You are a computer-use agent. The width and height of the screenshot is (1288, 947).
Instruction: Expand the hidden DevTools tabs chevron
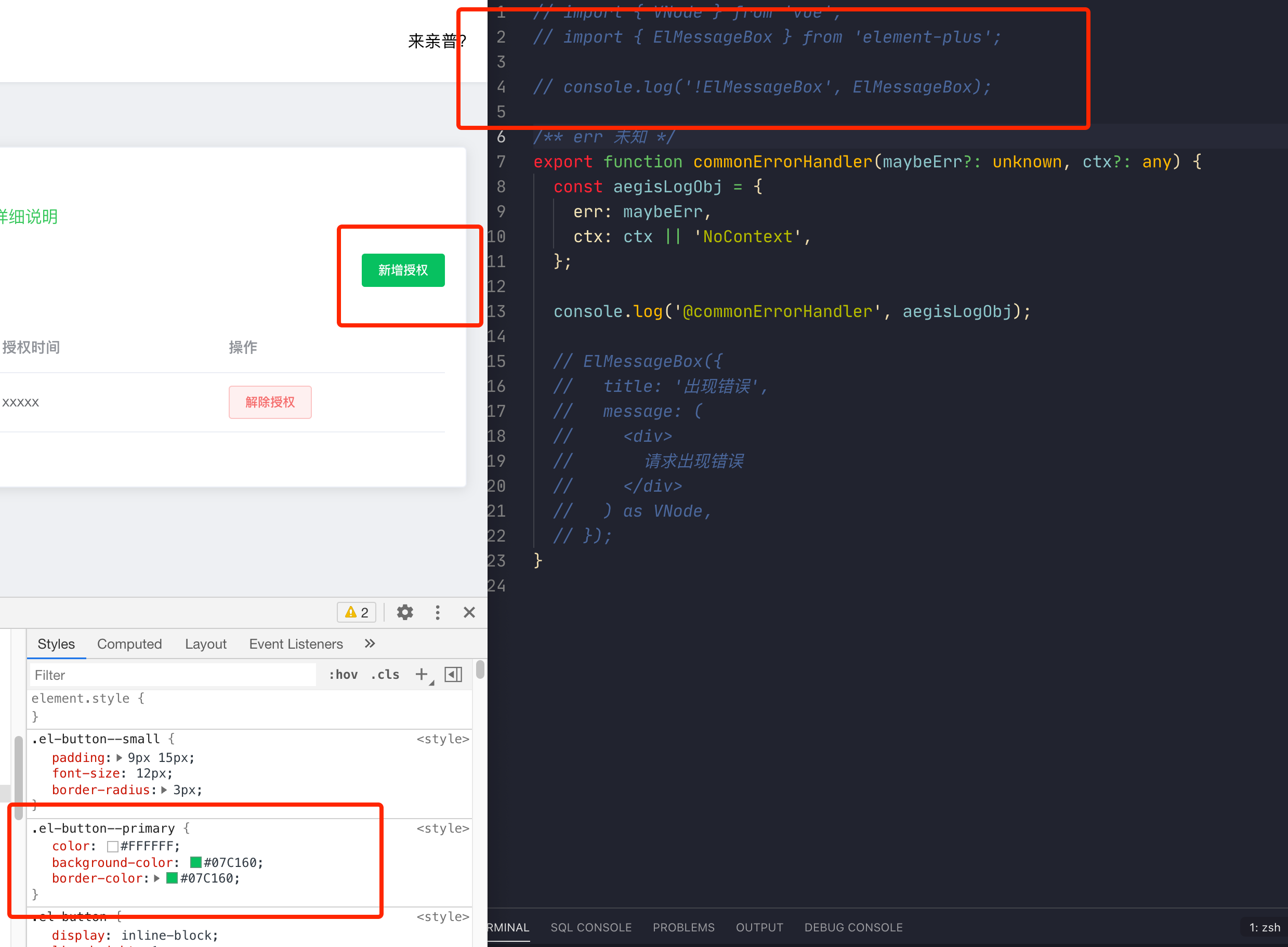[369, 643]
